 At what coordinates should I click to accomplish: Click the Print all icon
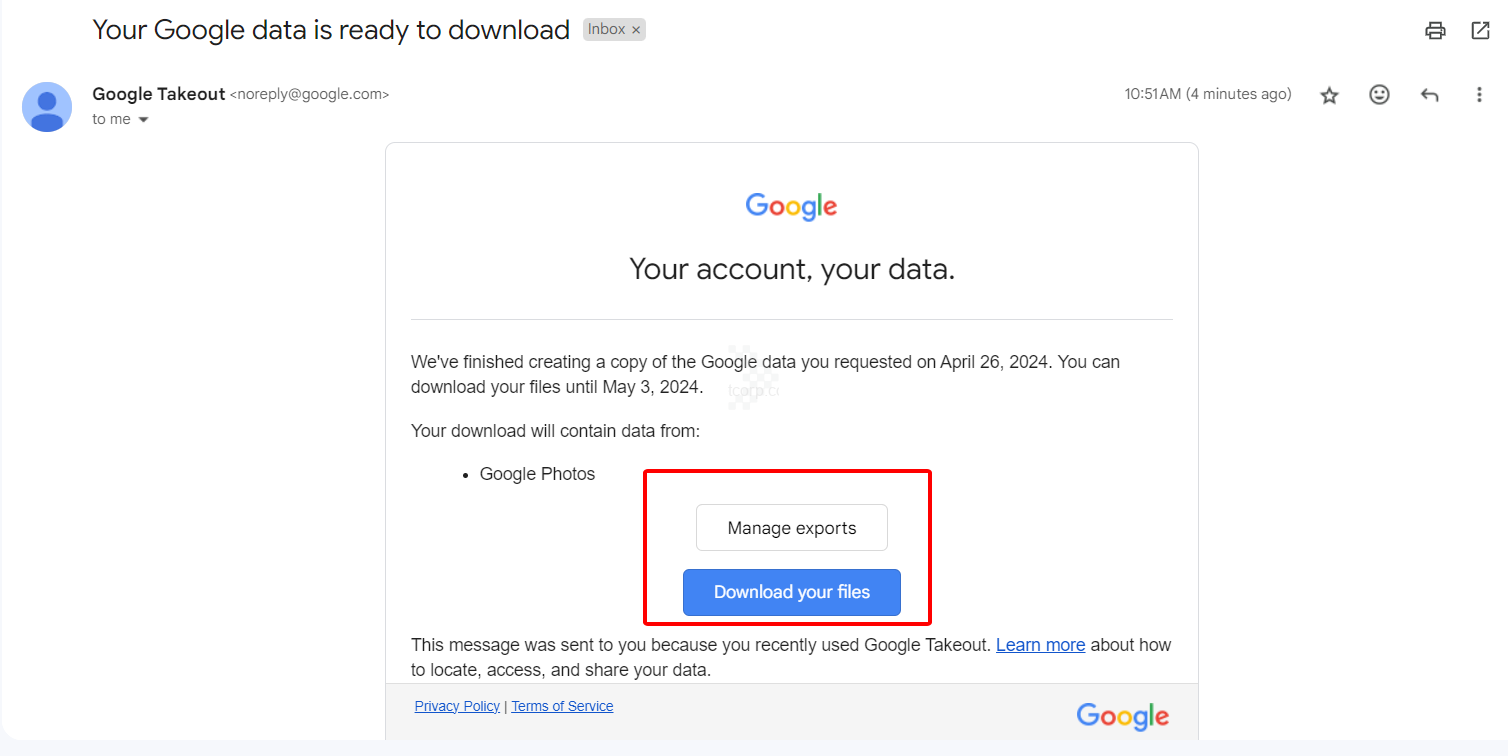(1435, 30)
